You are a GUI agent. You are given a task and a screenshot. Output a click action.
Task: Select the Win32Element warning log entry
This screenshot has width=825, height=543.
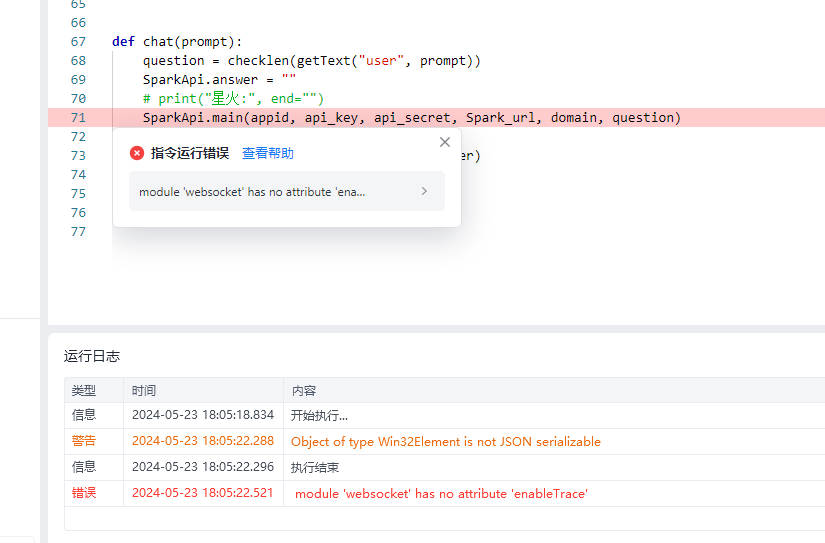[x=445, y=441]
